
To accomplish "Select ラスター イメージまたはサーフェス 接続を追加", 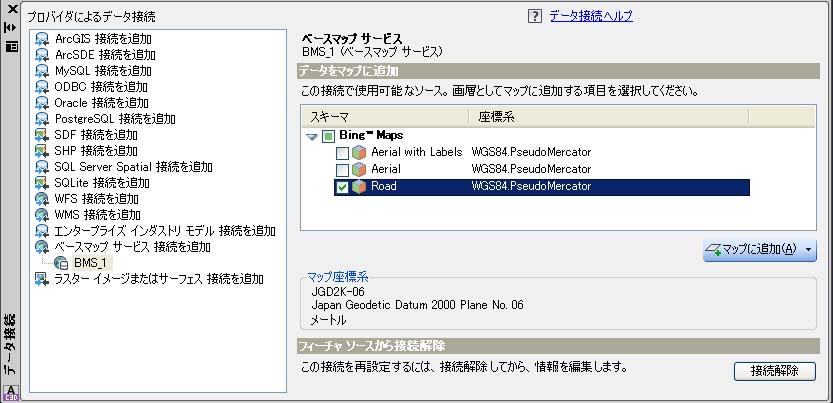I will click(159, 279).
